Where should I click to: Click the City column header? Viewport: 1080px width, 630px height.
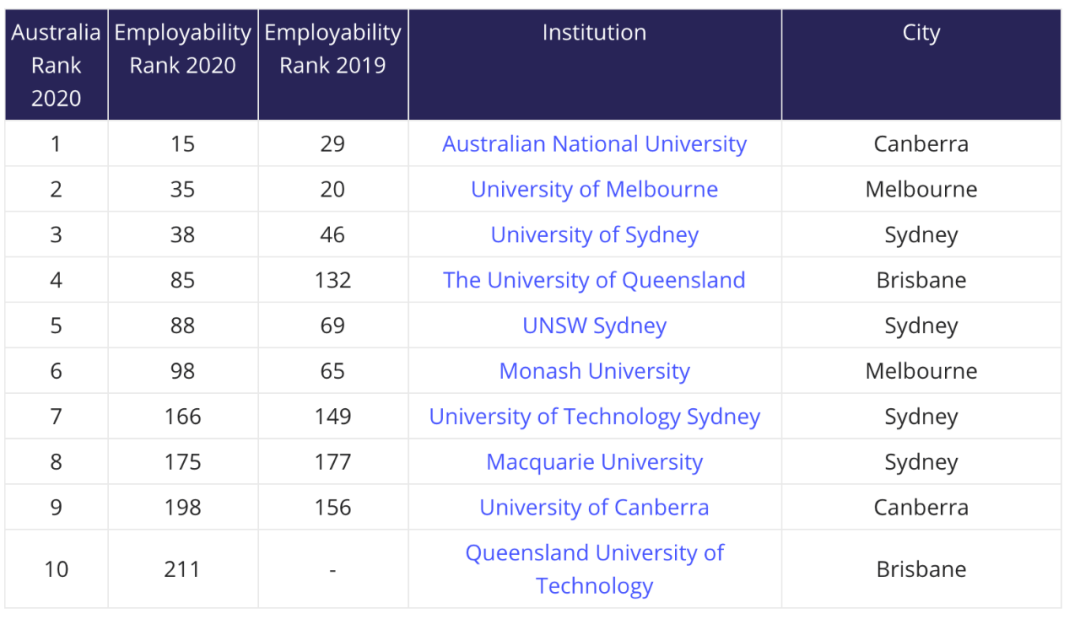pyautogui.click(x=920, y=33)
